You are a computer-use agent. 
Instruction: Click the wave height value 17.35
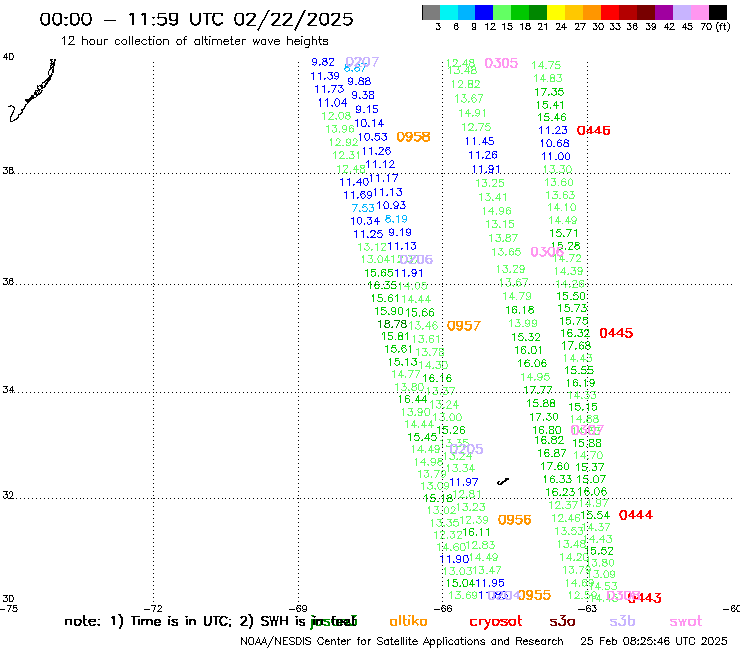[x=549, y=92]
